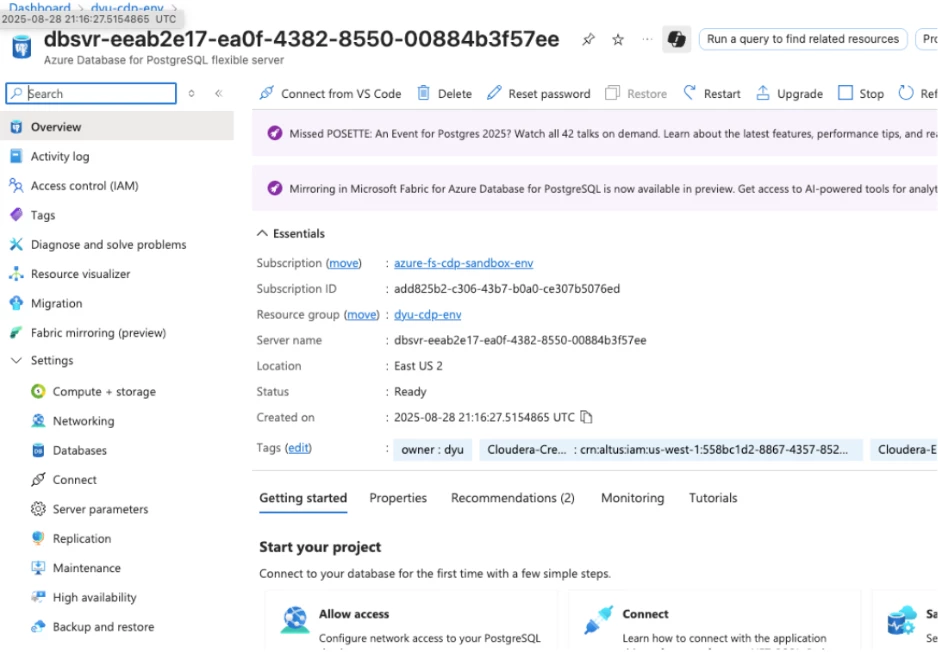The height and width of the screenshot is (669, 938).
Task: Click the Tags icon in sidebar
Action: click(x=16, y=215)
